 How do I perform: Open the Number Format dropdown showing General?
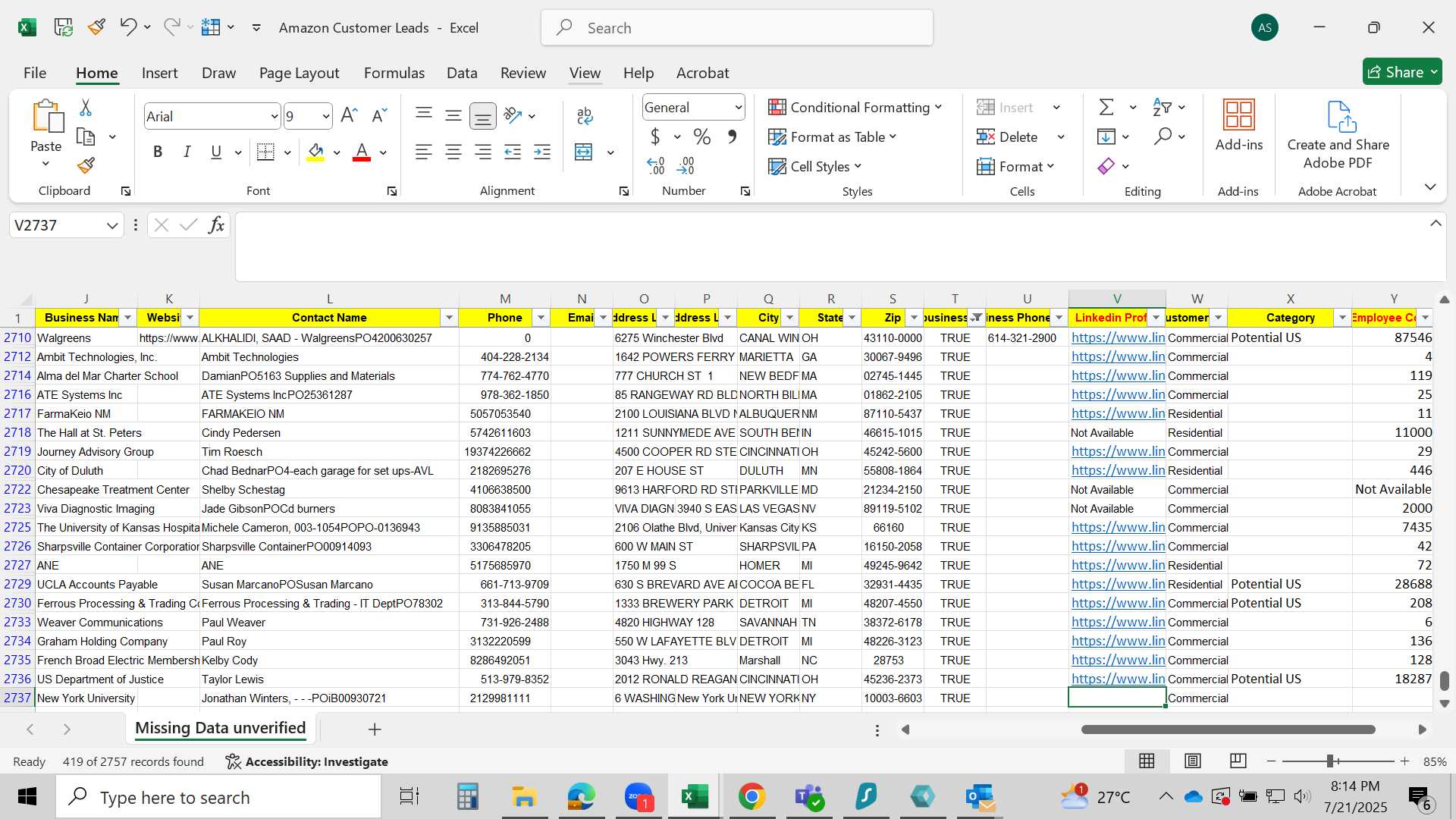click(x=738, y=108)
